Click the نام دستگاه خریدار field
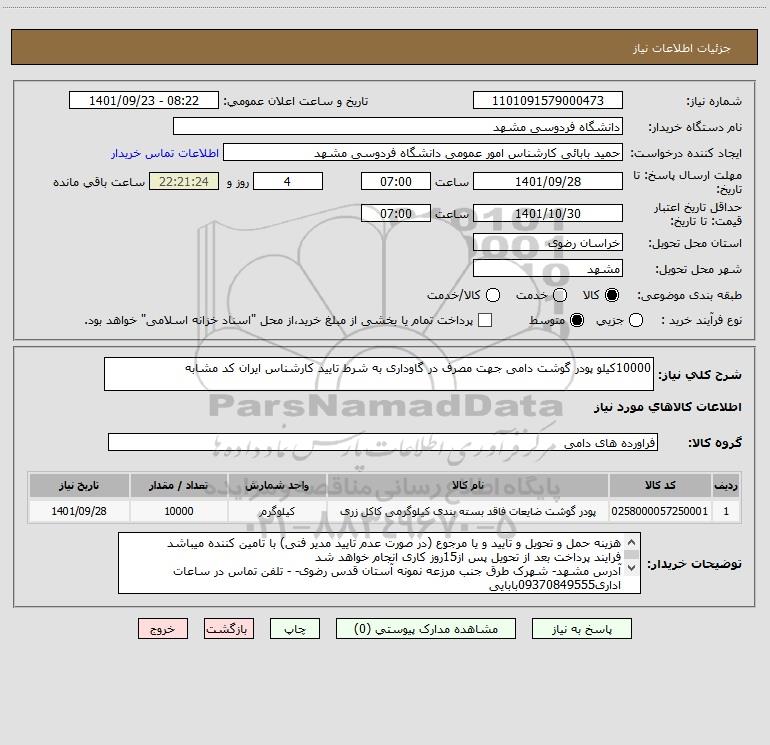The image size is (770, 745). (398, 127)
